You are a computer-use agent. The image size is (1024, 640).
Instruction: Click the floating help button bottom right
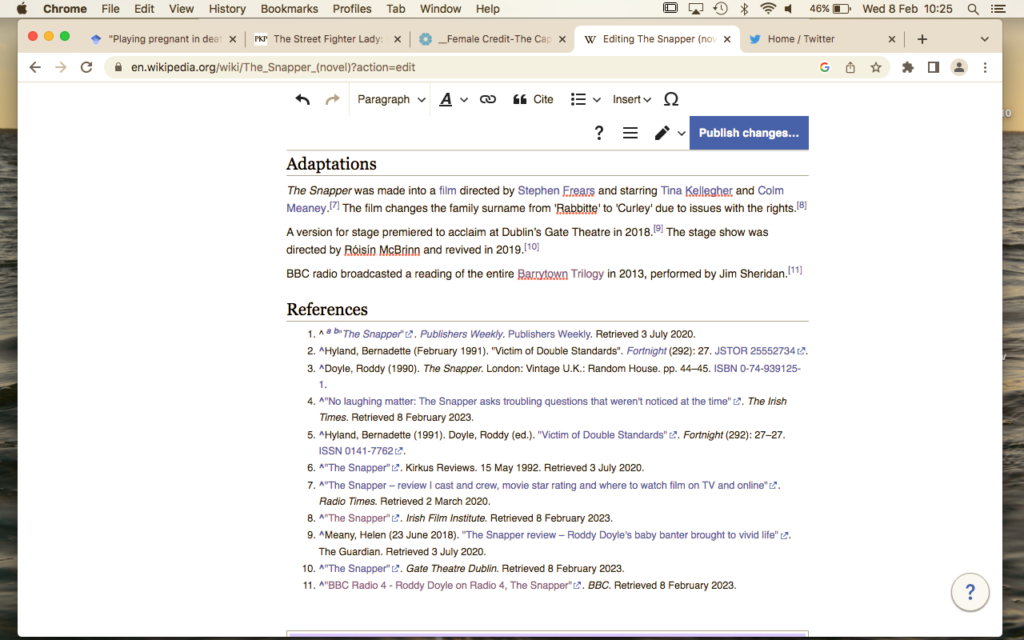969,591
